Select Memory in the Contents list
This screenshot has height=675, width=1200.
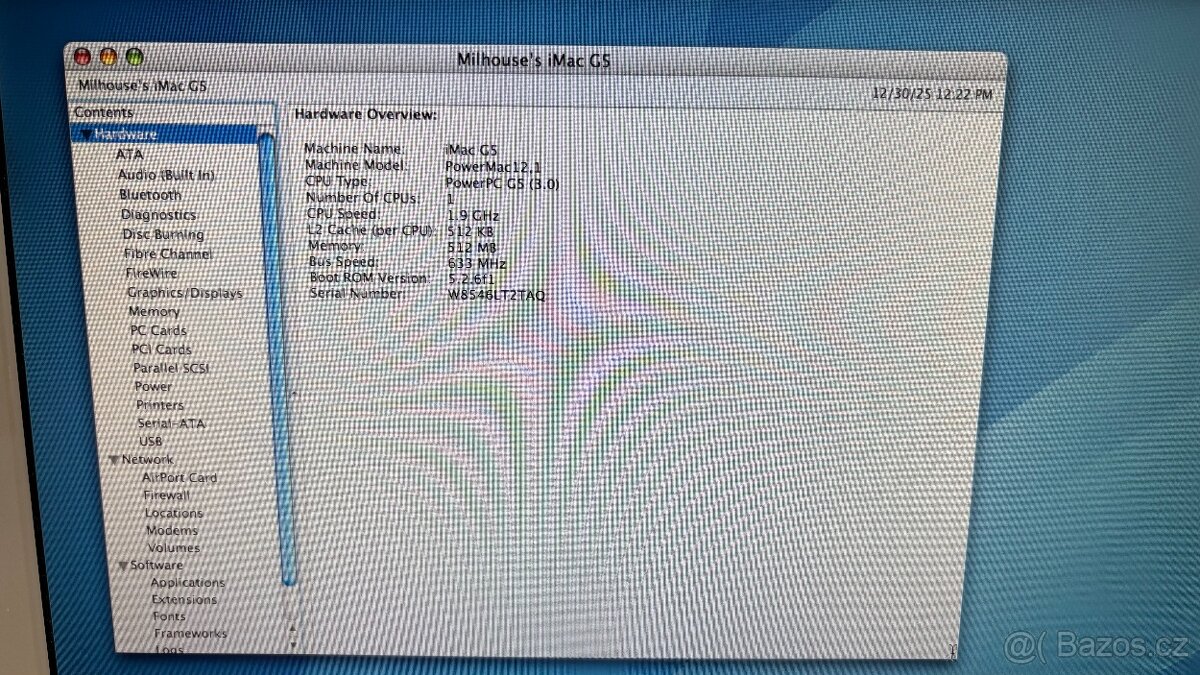(x=153, y=311)
